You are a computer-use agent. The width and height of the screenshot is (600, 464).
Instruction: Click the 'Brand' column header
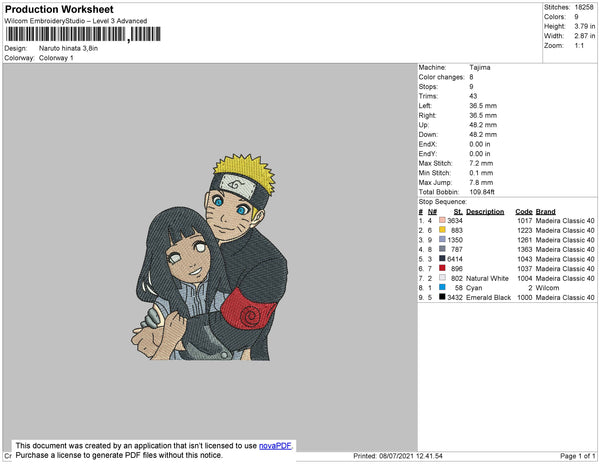coord(546,212)
